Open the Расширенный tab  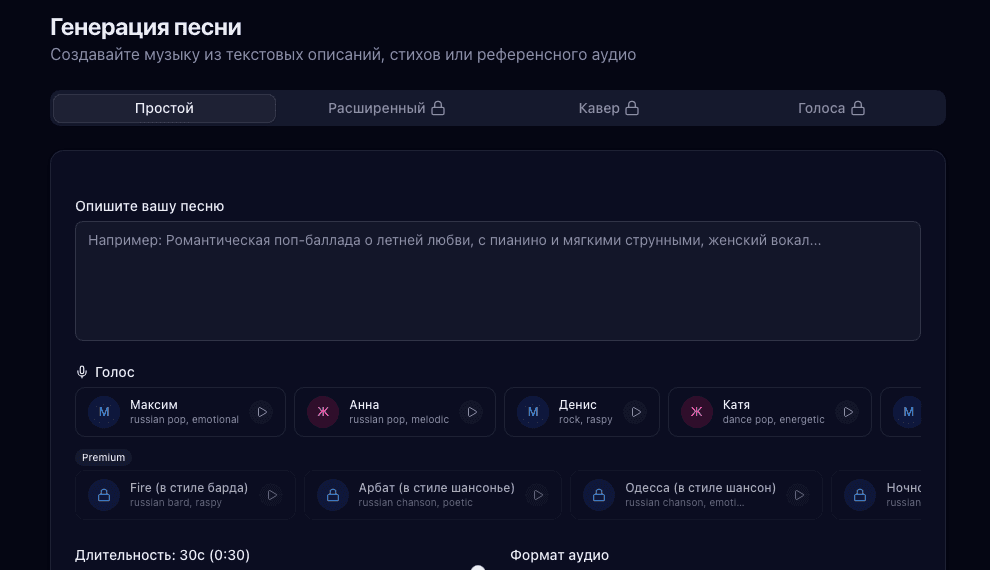click(x=386, y=108)
